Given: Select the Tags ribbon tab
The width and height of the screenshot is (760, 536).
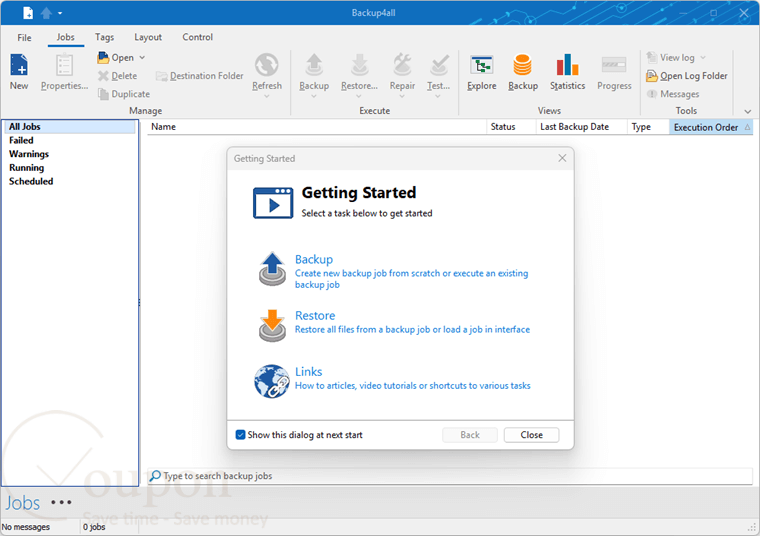Looking at the screenshot, I should (104, 37).
